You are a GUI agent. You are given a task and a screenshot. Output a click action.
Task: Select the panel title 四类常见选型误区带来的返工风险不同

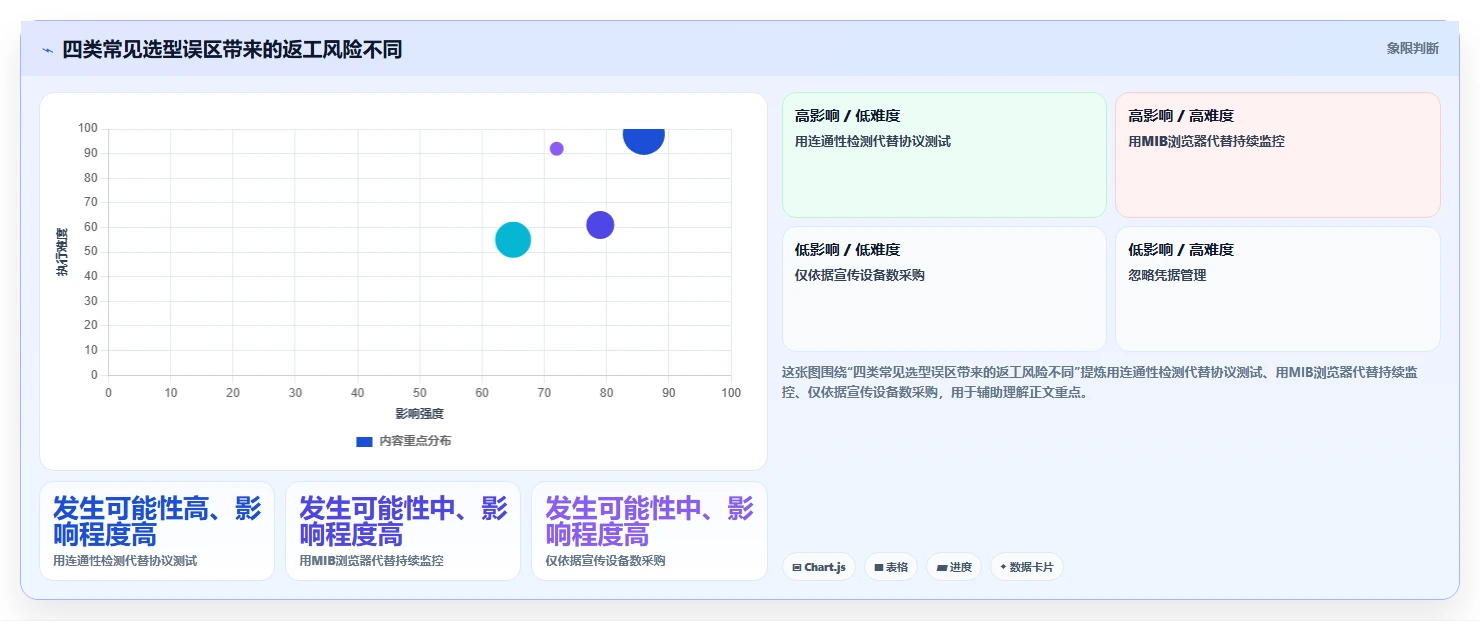(232, 49)
